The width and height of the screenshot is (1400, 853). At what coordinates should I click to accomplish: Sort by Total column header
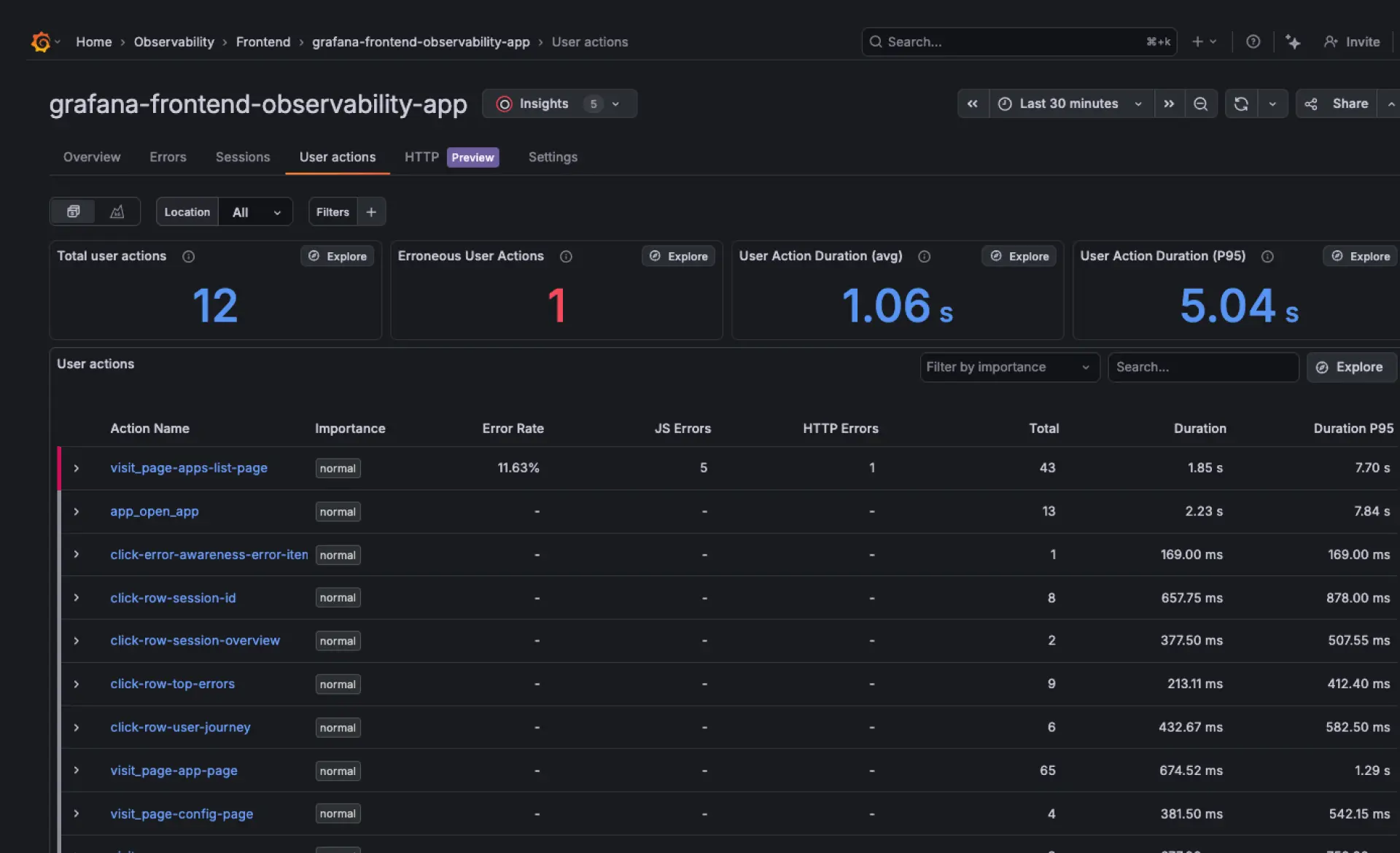pos(1043,429)
